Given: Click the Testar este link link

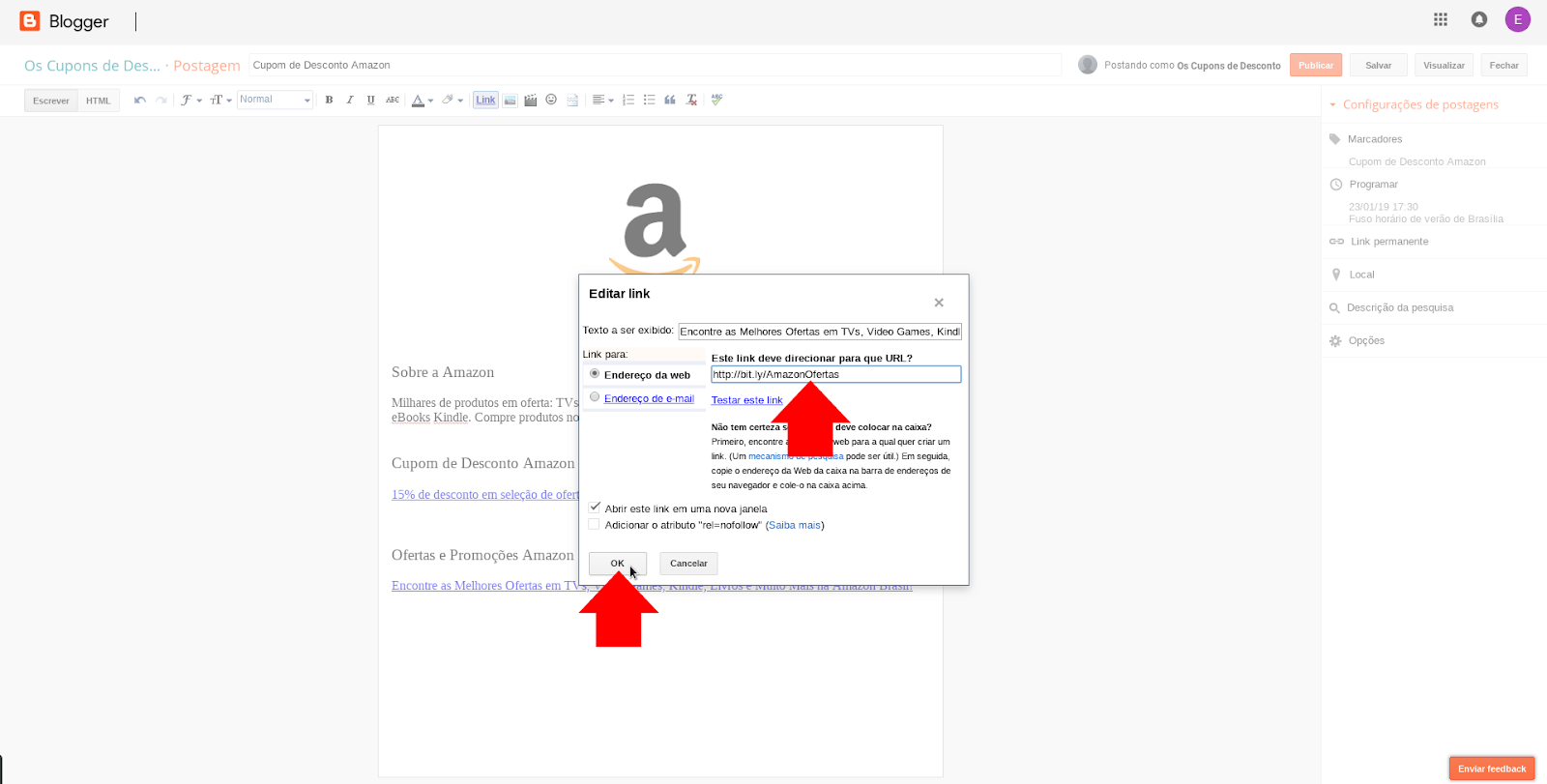Looking at the screenshot, I should pyautogui.click(x=746, y=400).
